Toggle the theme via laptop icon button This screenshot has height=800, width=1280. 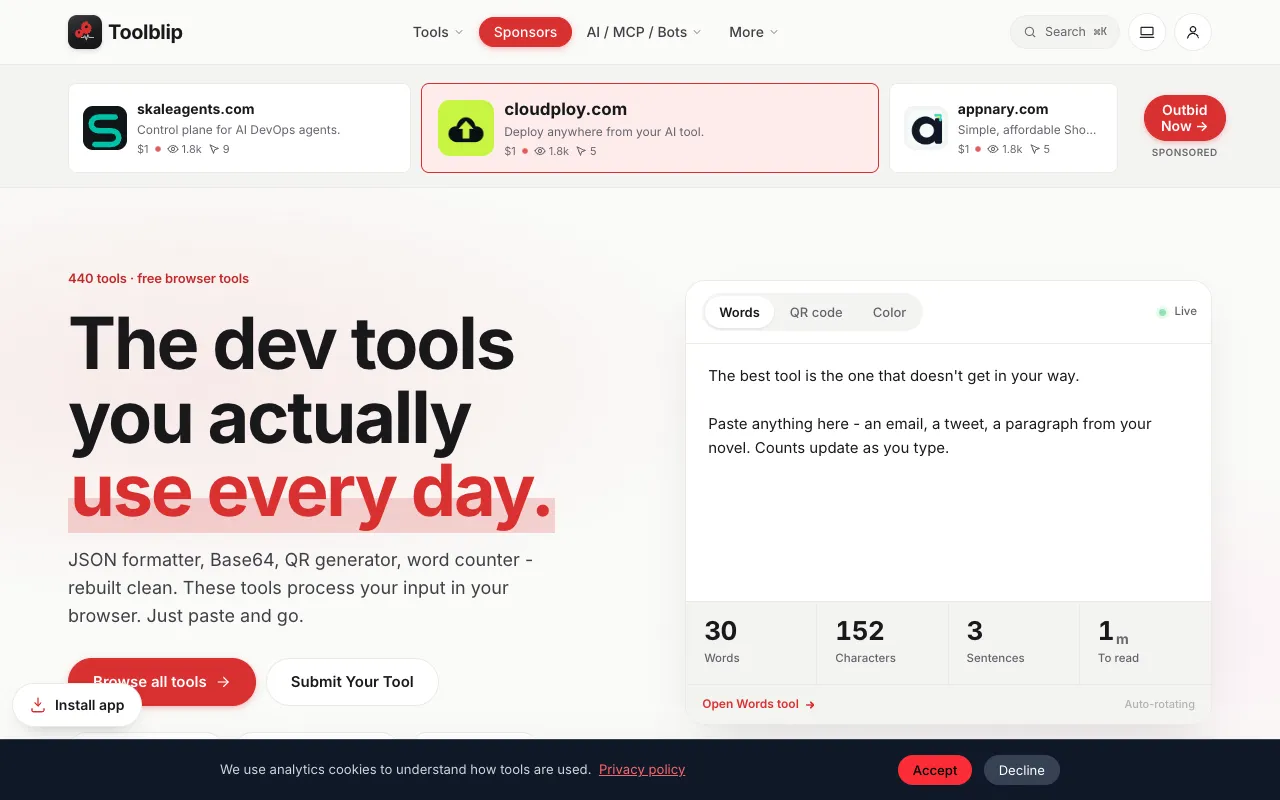[1147, 32]
